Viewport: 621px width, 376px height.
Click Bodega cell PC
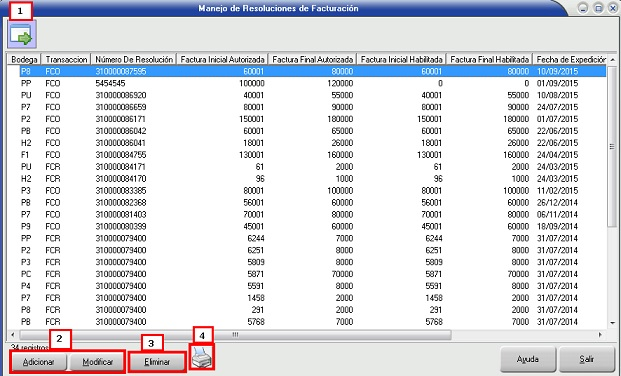[26, 274]
